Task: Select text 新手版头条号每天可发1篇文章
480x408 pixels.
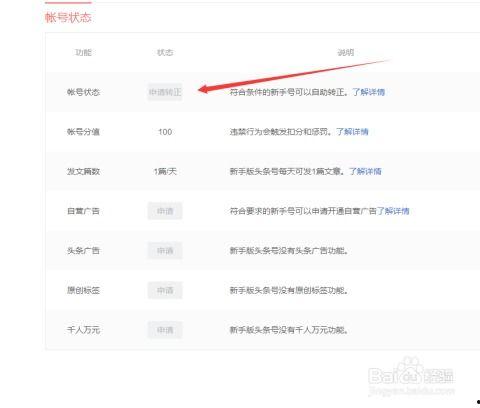Action: [x=286, y=171]
